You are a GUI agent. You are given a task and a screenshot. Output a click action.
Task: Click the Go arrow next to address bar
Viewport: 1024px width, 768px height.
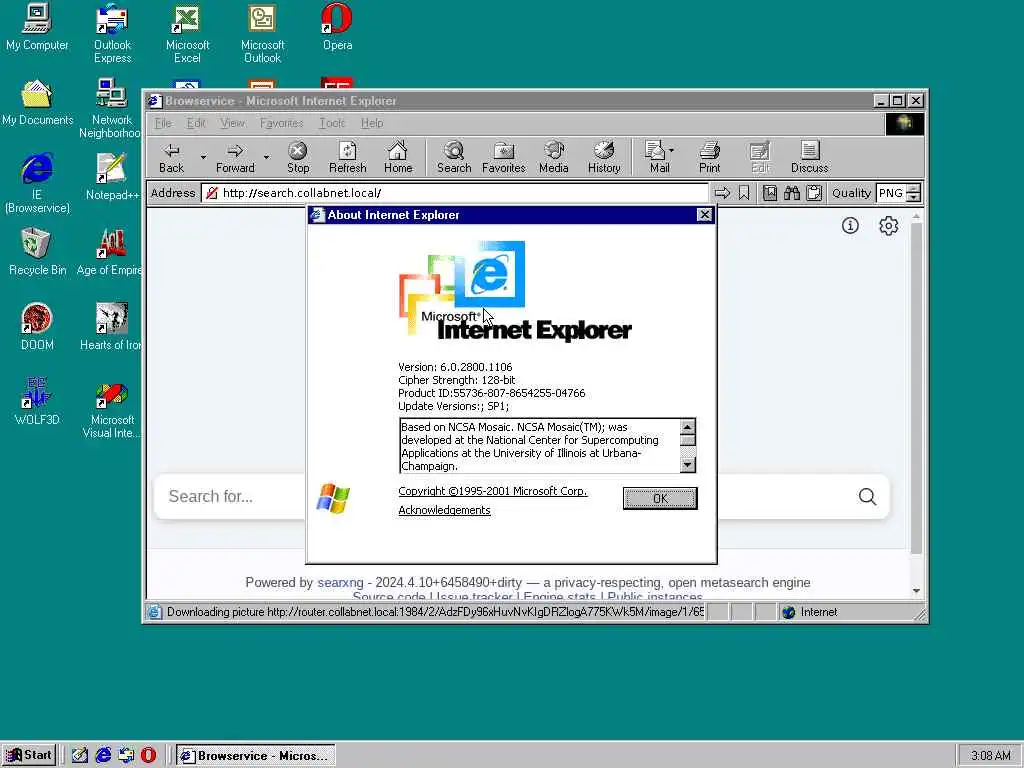pyautogui.click(x=722, y=193)
